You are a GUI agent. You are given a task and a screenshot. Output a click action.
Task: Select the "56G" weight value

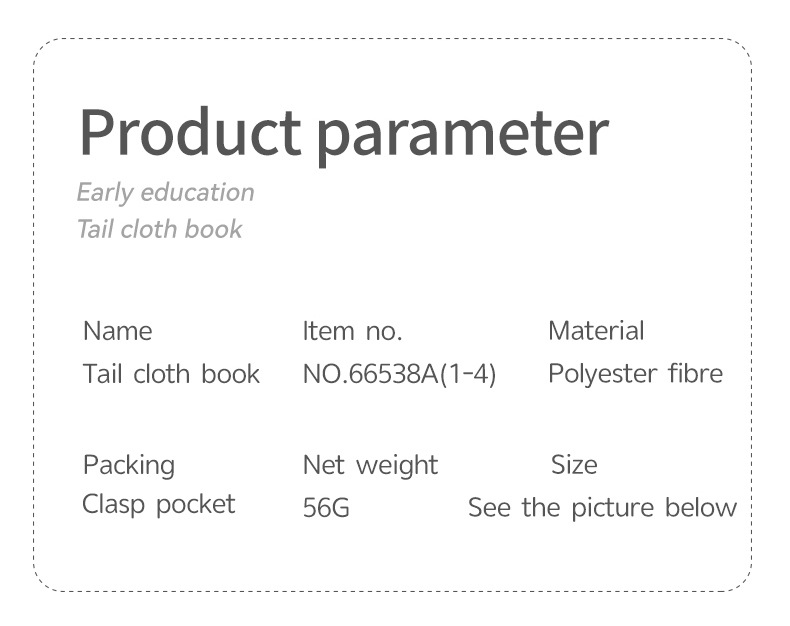[x=326, y=508]
